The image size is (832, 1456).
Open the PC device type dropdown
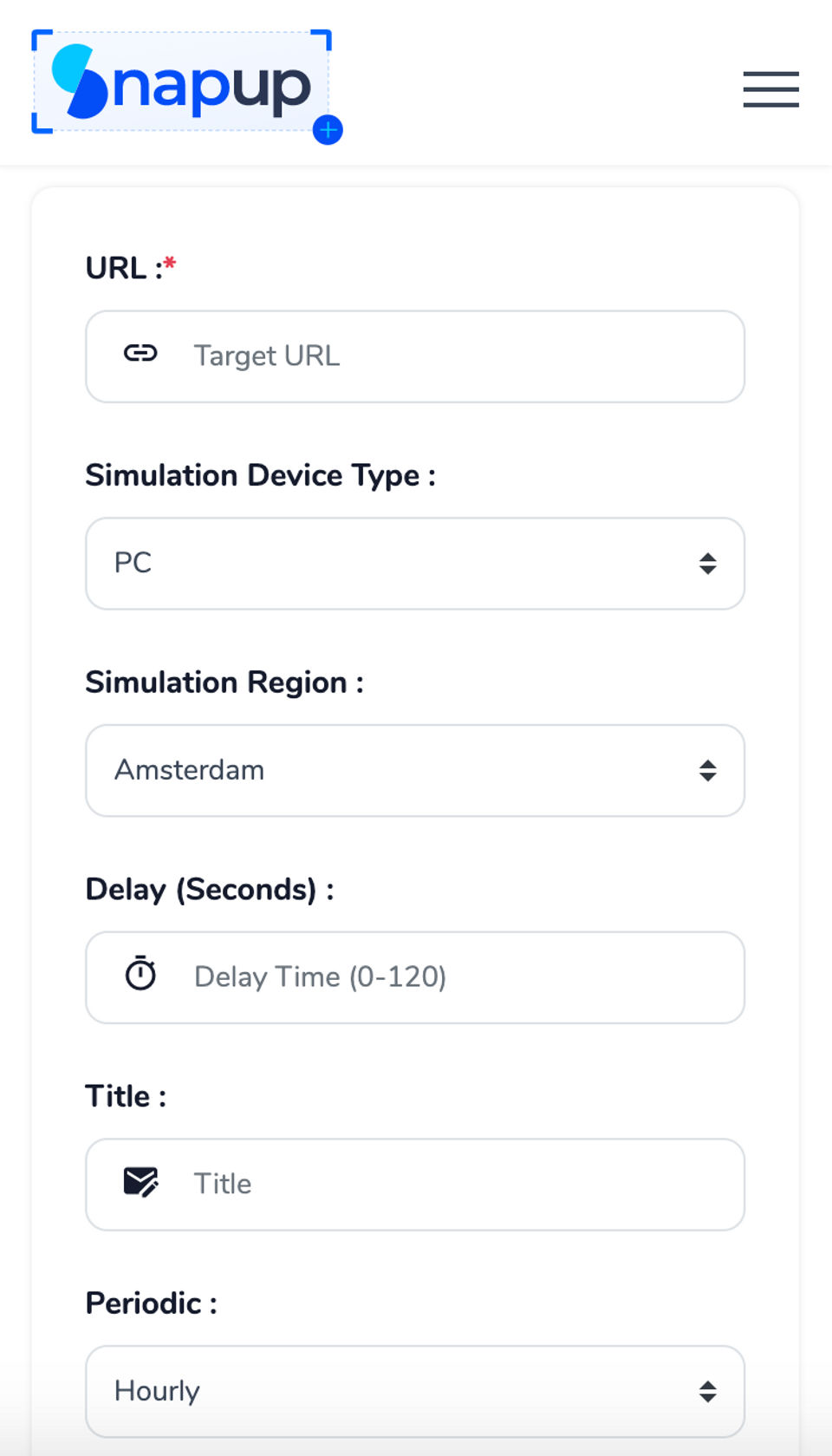point(399,564)
